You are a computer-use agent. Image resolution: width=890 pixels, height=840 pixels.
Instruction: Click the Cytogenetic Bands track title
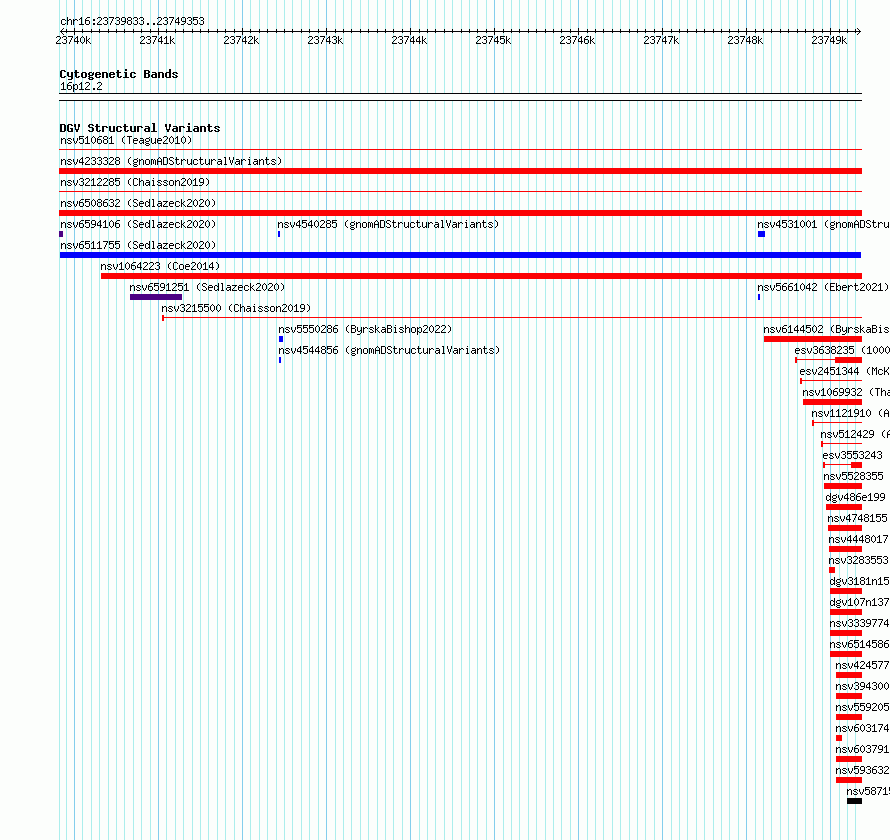[119, 74]
